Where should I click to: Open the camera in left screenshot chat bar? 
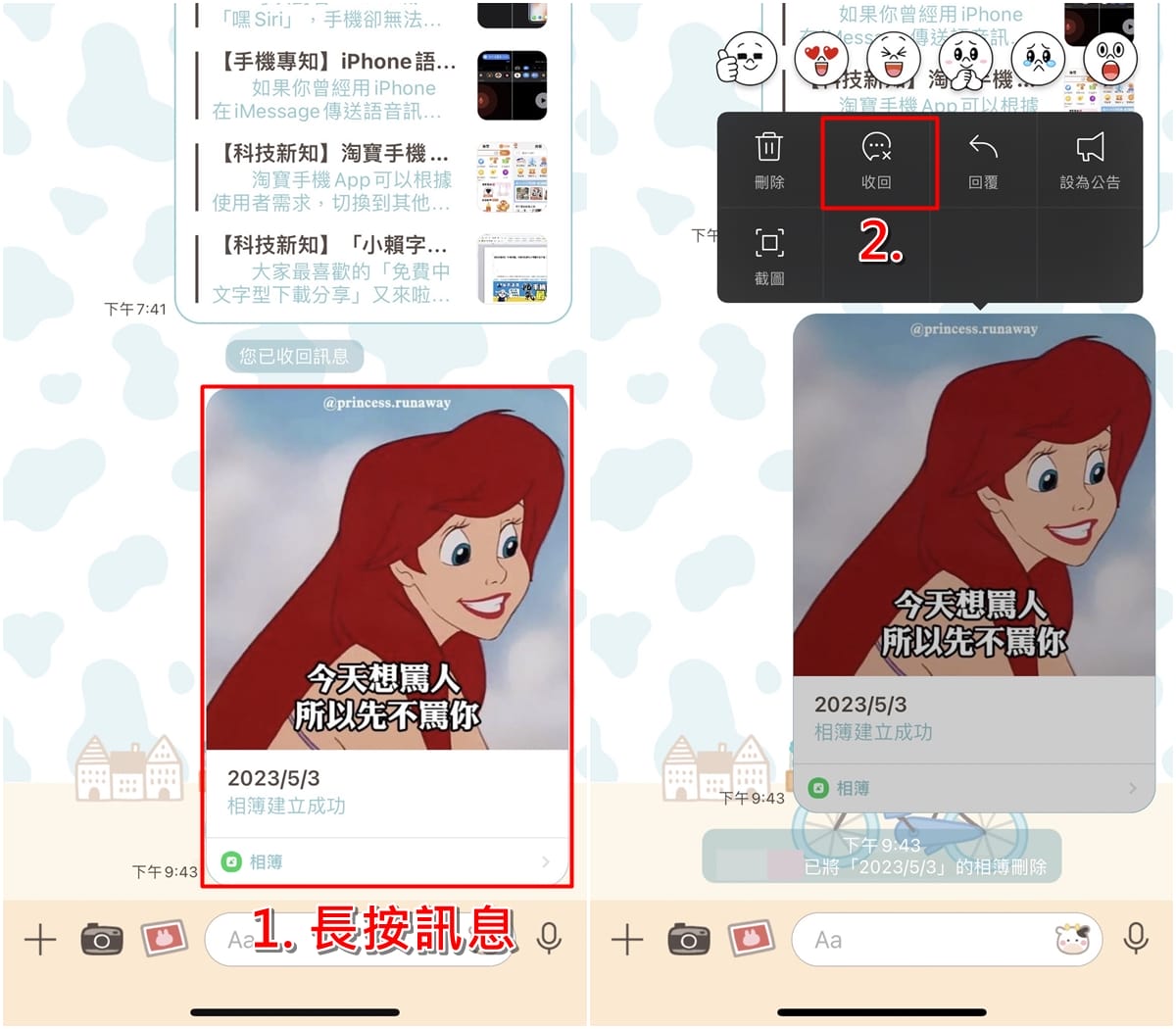tap(102, 941)
